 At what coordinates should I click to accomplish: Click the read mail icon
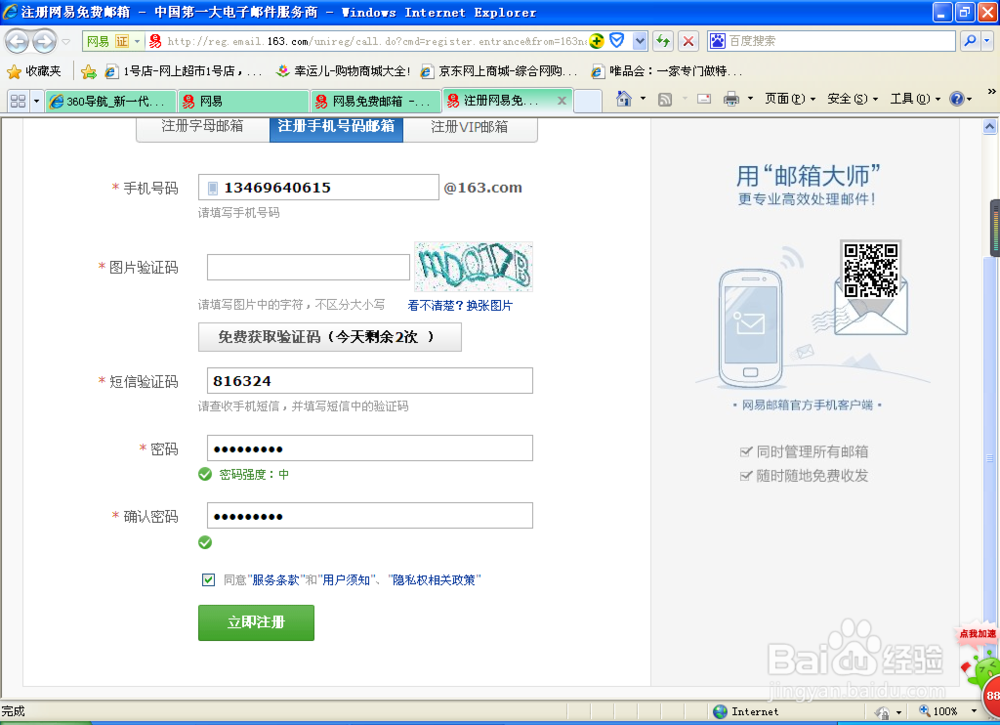pos(704,99)
